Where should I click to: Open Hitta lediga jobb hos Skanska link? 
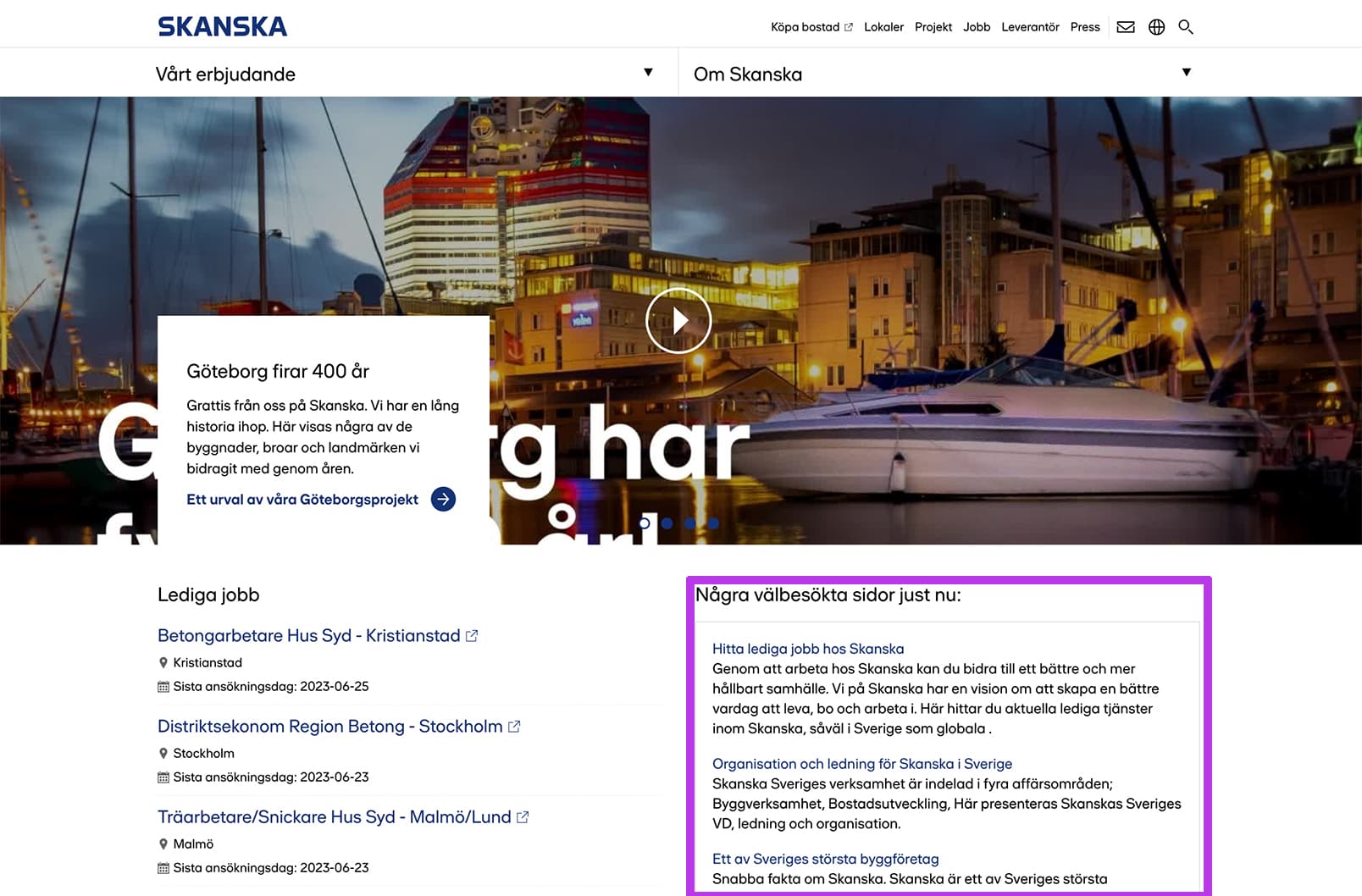click(808, 649)
